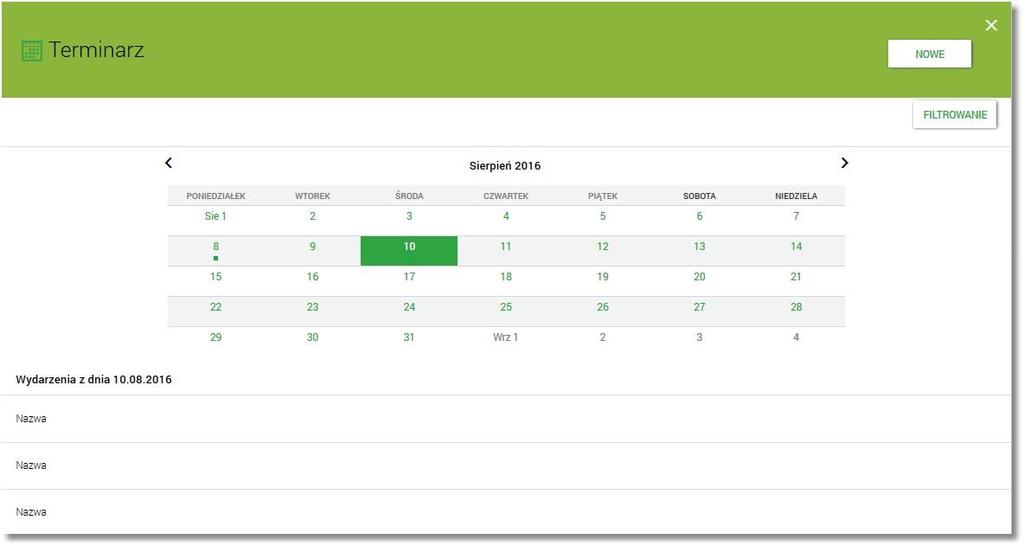Click highlighted day 10

click(409, 251)
